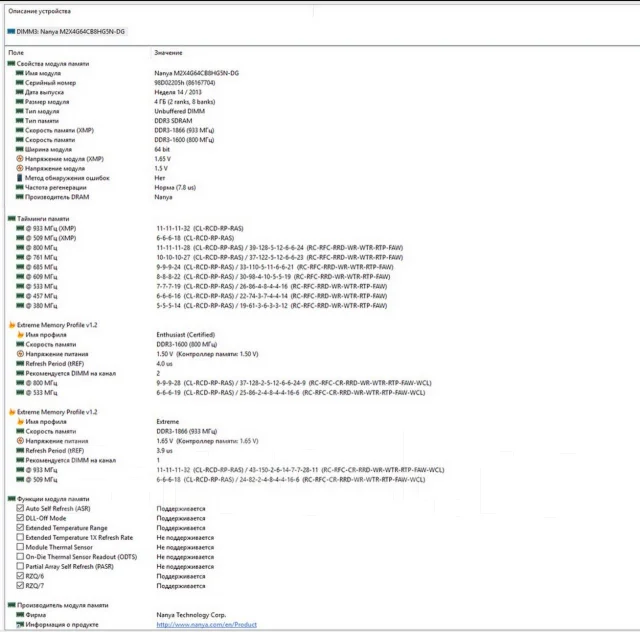Screen dimensions: 640x632
Task: Click the icon beside Метод обнаружения ошибок
Action: pyautogui.click(x=20, y=178)
